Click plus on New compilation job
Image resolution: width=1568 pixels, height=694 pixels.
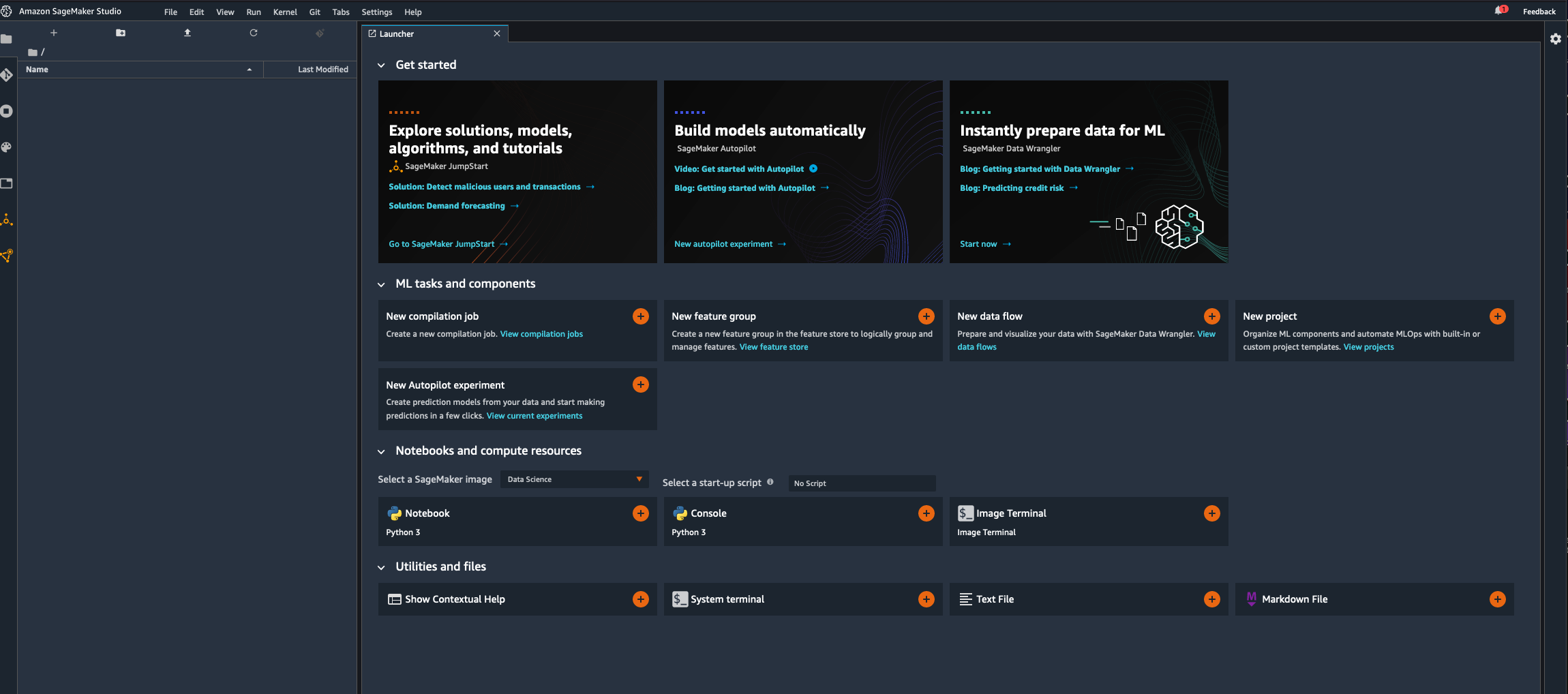641,316
